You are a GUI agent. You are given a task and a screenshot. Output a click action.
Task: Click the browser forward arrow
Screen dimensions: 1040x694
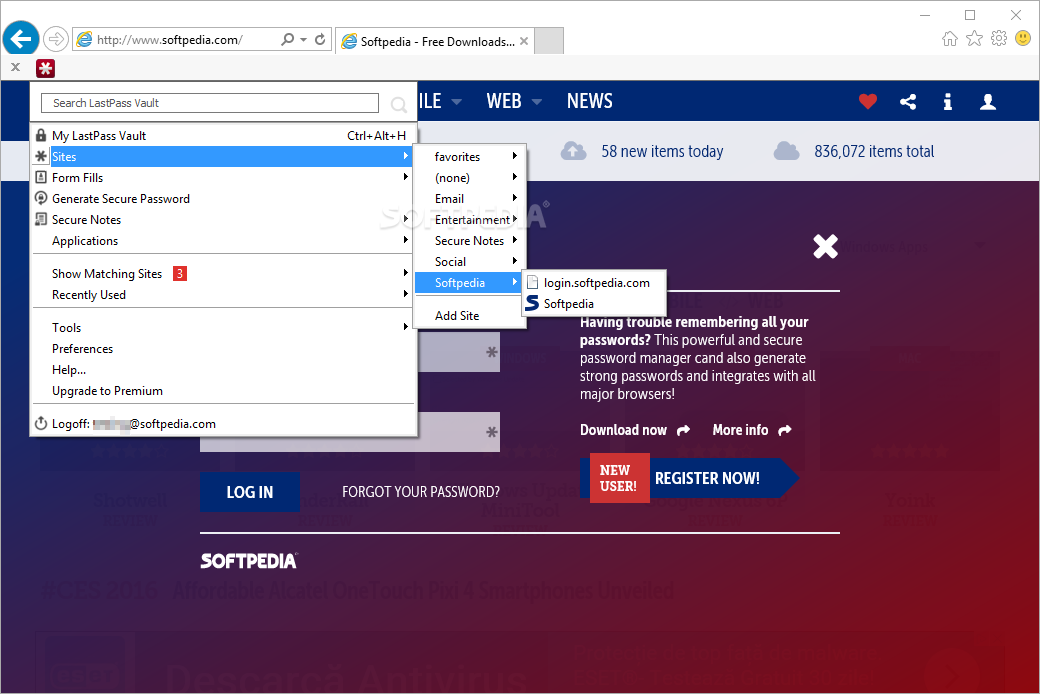coord(56,39)
